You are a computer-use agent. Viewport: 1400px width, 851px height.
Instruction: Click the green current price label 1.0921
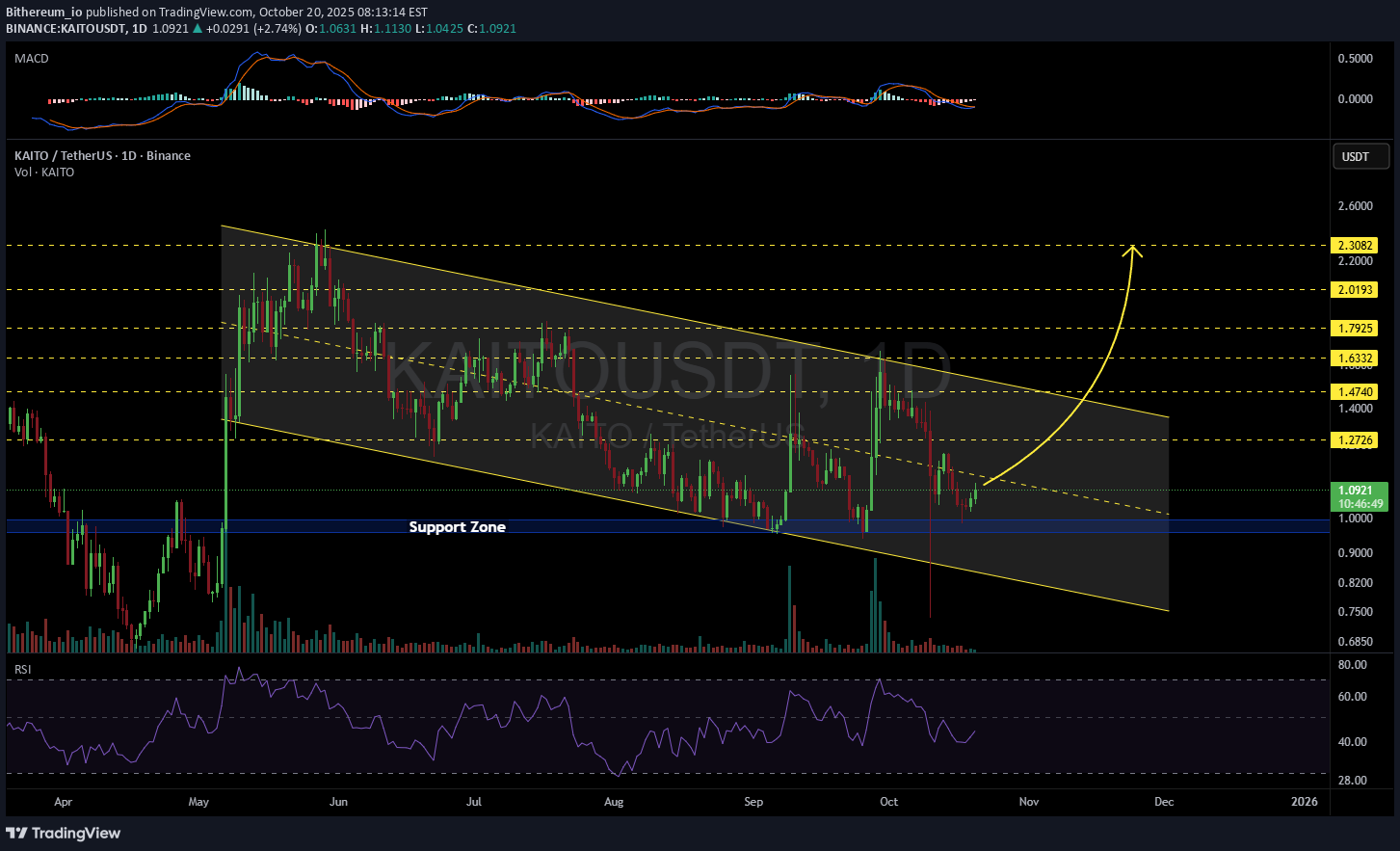pyautogui.click(x=1359, y=491)
